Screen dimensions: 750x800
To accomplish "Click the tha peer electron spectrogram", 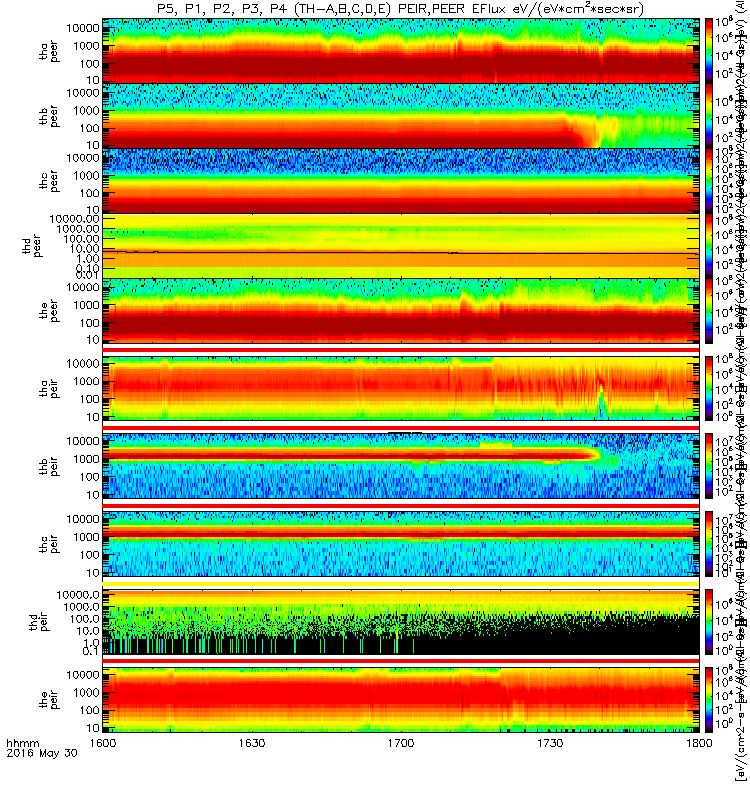I will coord(401,51).
